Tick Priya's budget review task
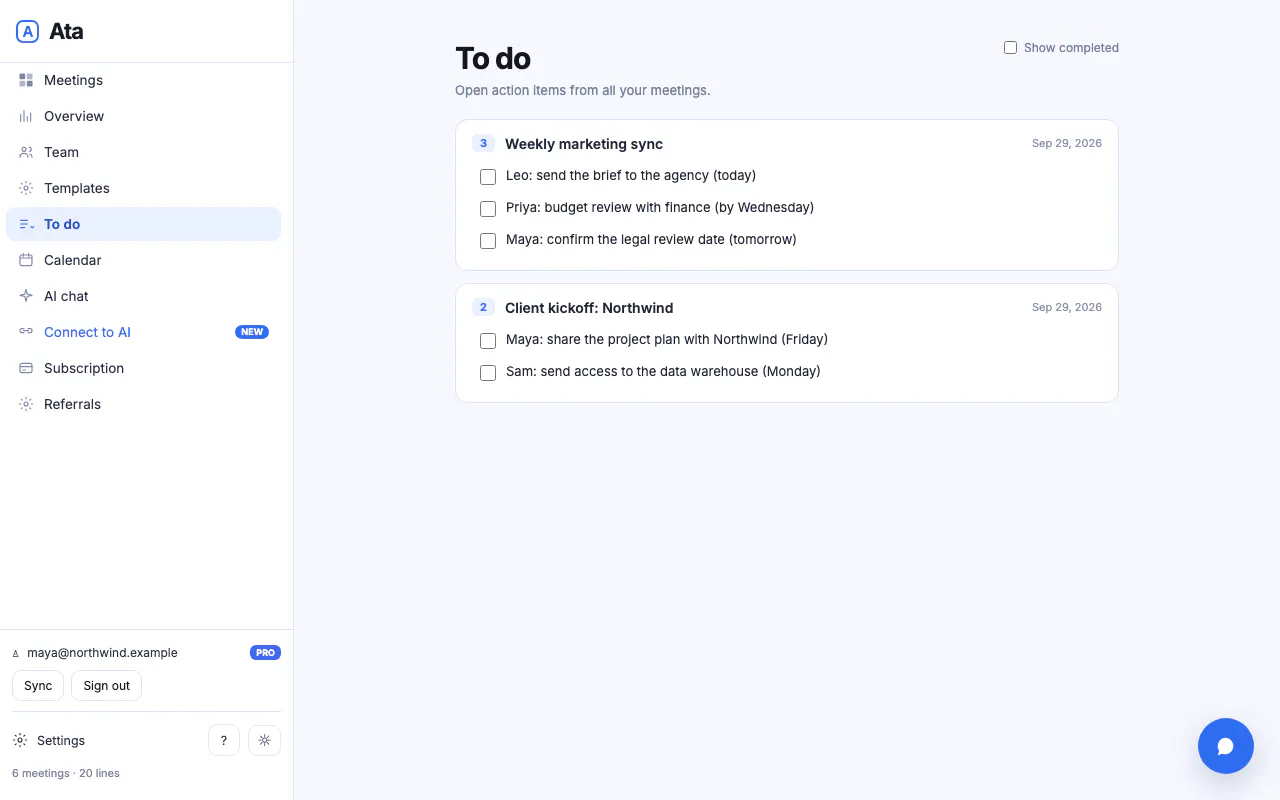1280x800 pixels. coord(488,209)
